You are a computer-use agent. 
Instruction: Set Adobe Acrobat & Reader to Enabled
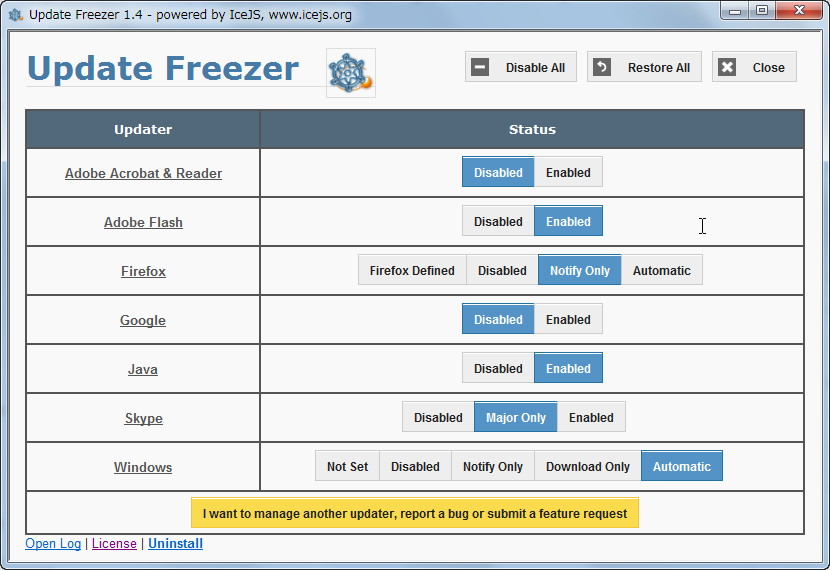point(568,172)
